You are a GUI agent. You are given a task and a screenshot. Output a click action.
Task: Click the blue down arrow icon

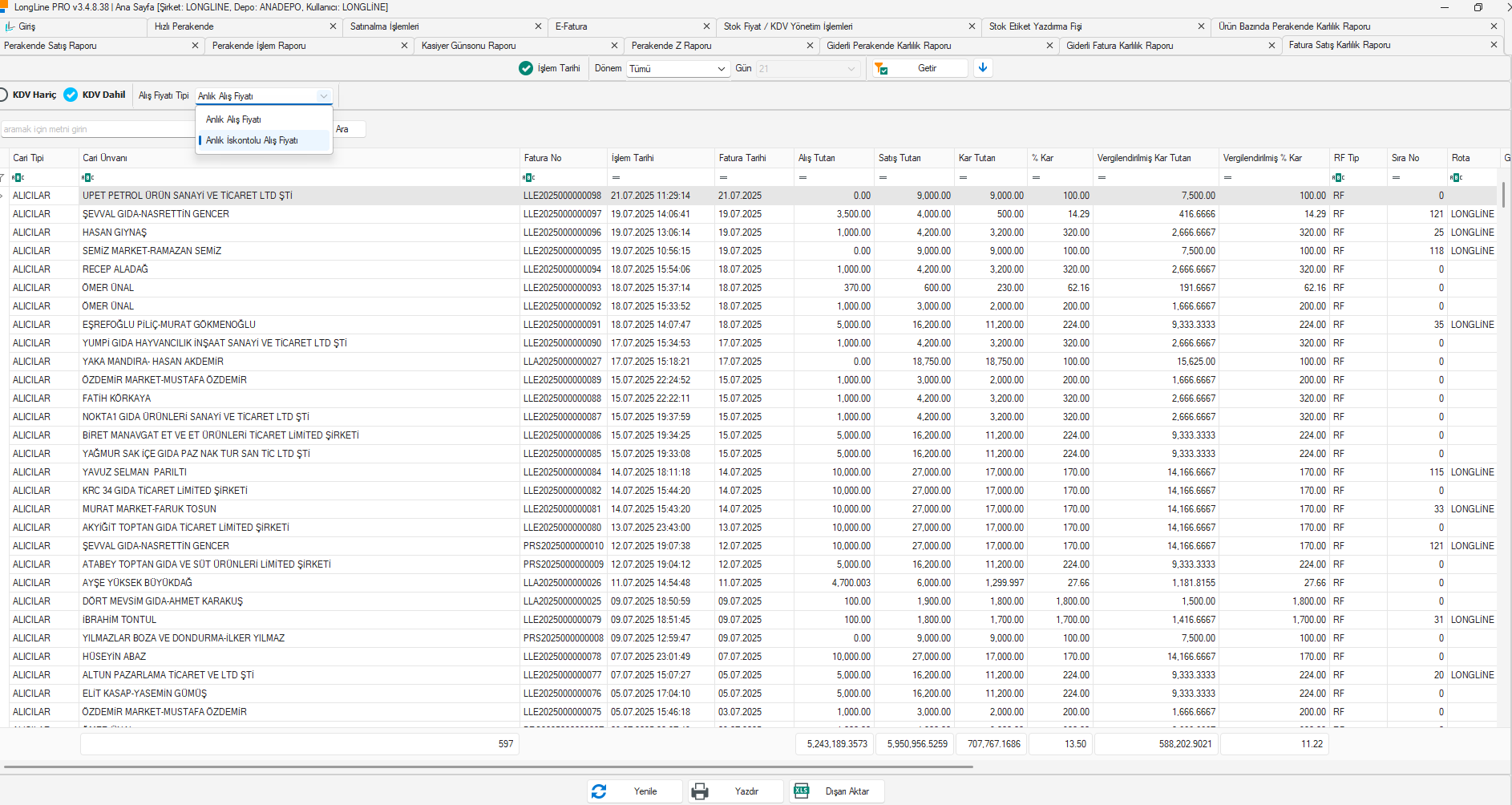pyautogui.click(x=983, y=68)
